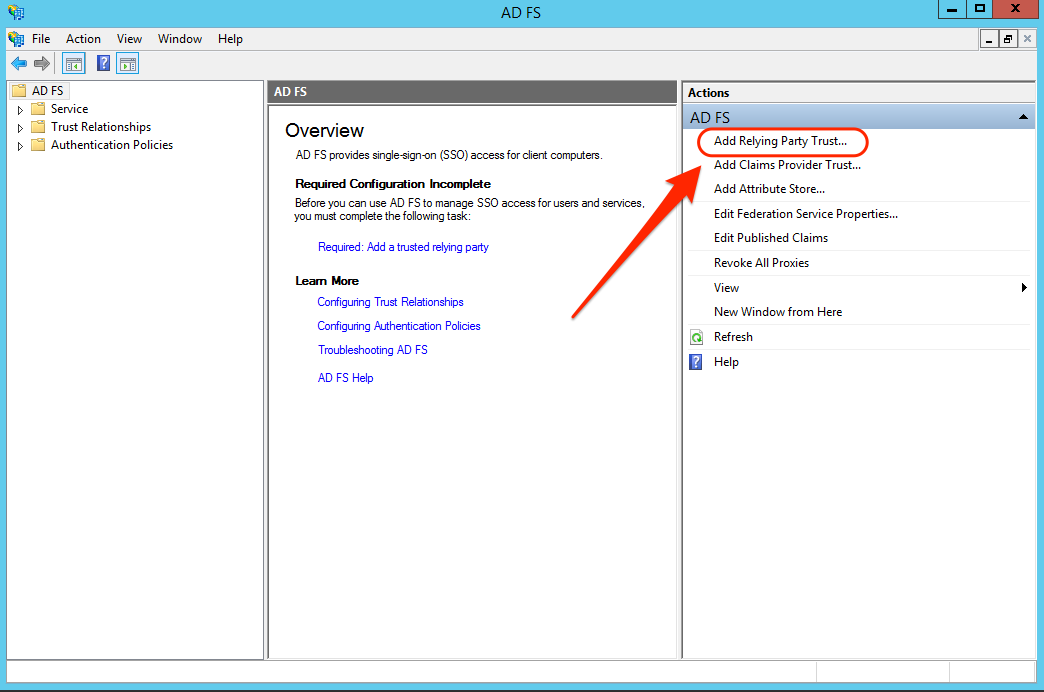Click the Learn More heading
The height and width of the screenshot is (692, 1044).
[x=327, y=281]
